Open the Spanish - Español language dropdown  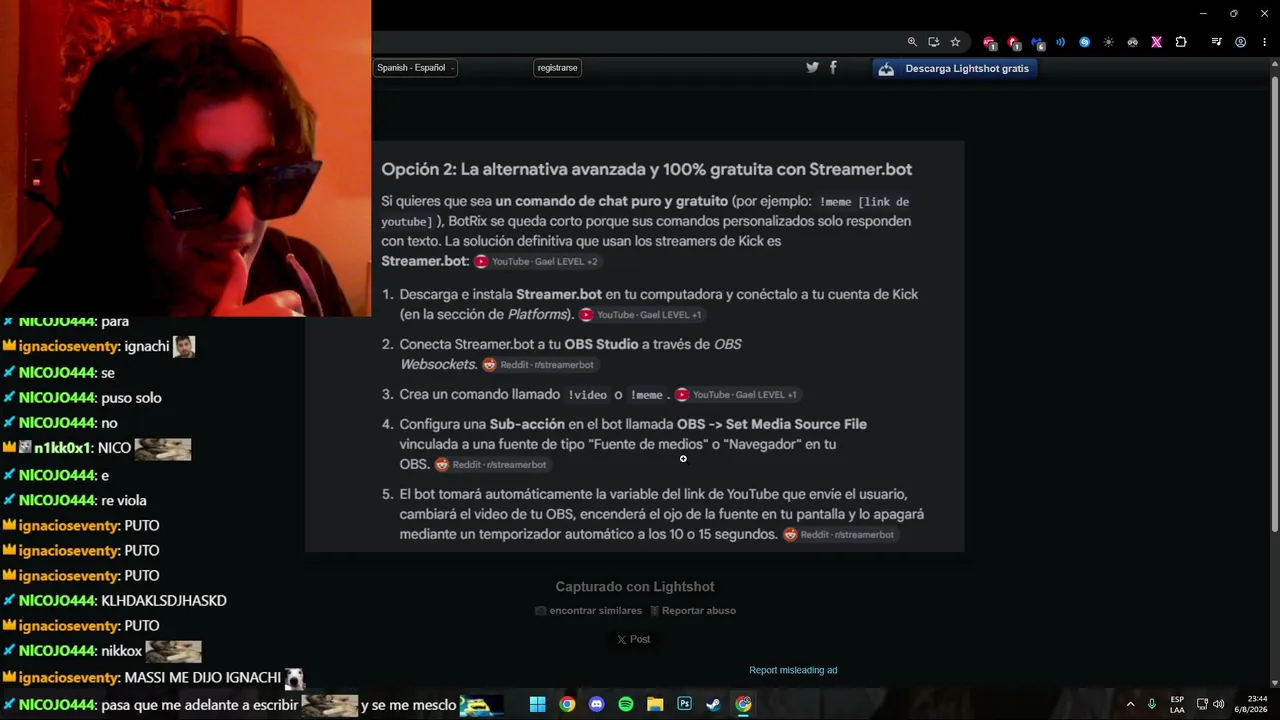point(415,68)
